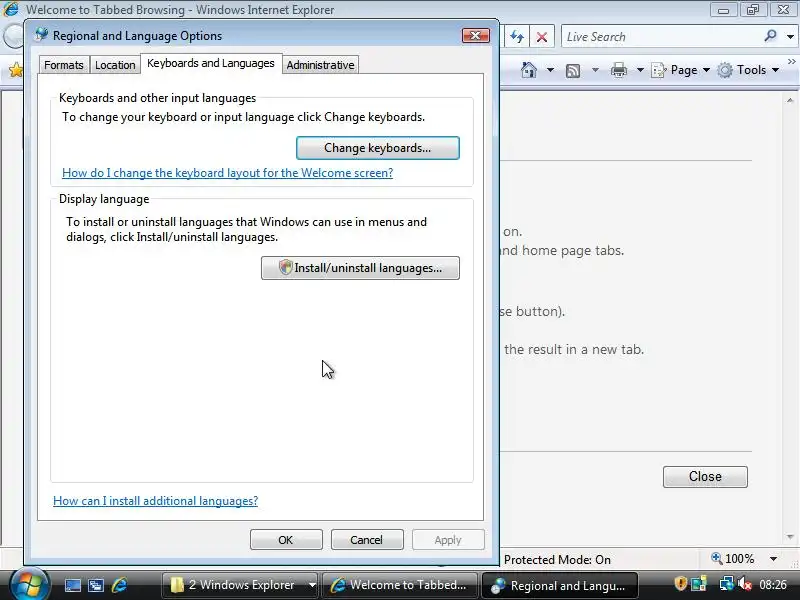Launch Internet Explorer from quick launch

(119, 585)
